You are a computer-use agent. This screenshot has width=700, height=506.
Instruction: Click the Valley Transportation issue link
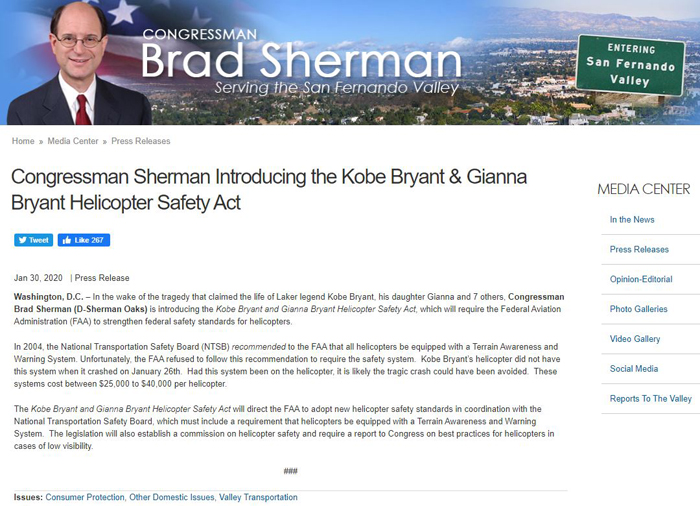click(258, 497)
